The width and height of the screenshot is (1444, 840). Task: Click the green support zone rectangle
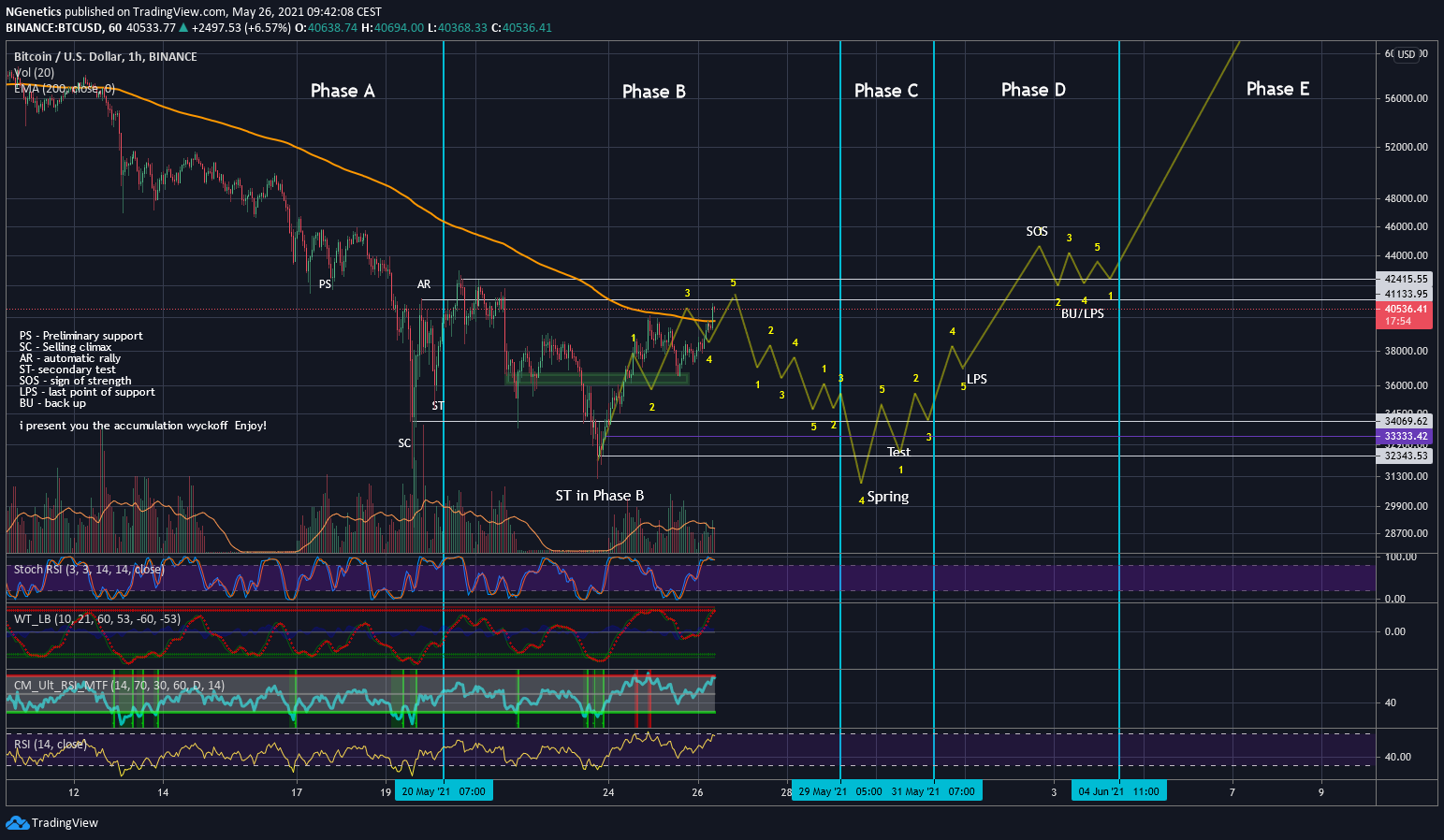pyautogui.click(x=597, y=379)
